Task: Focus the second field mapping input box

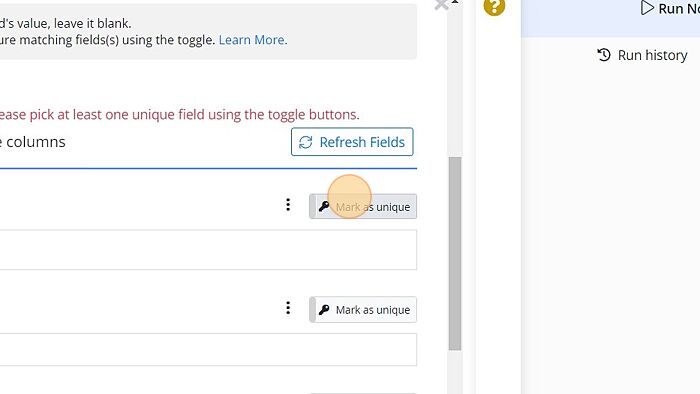Action: point(208,349)
